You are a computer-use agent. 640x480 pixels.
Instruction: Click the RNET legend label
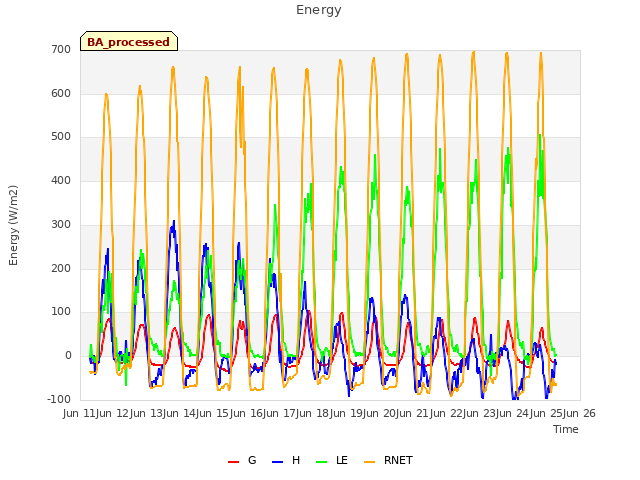click(x=398, y=460)
